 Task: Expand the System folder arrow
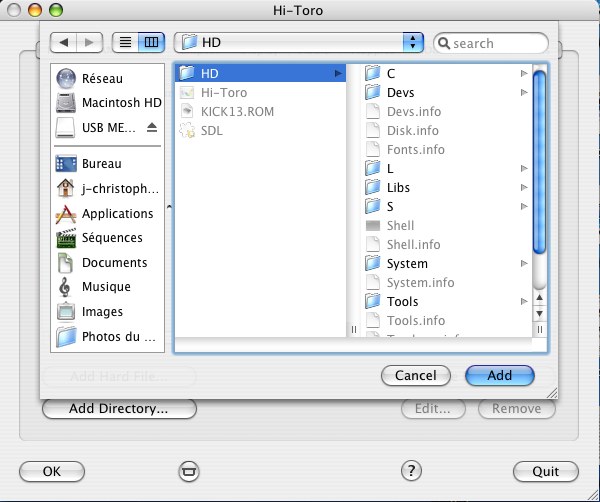pos(524,263)
